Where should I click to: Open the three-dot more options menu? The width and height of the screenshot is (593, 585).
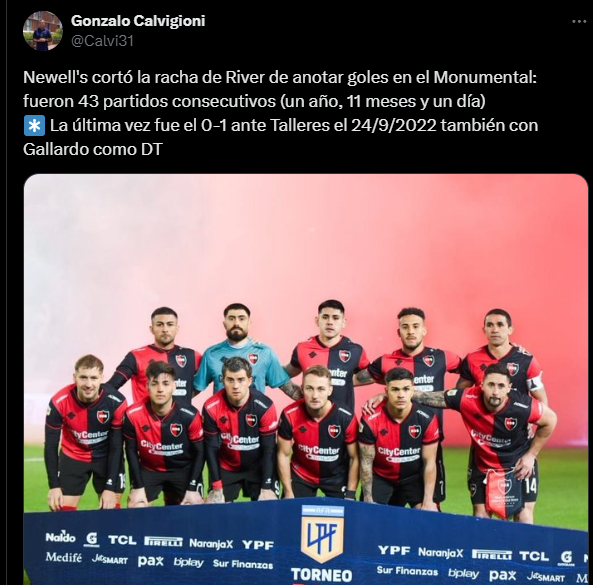579,22
